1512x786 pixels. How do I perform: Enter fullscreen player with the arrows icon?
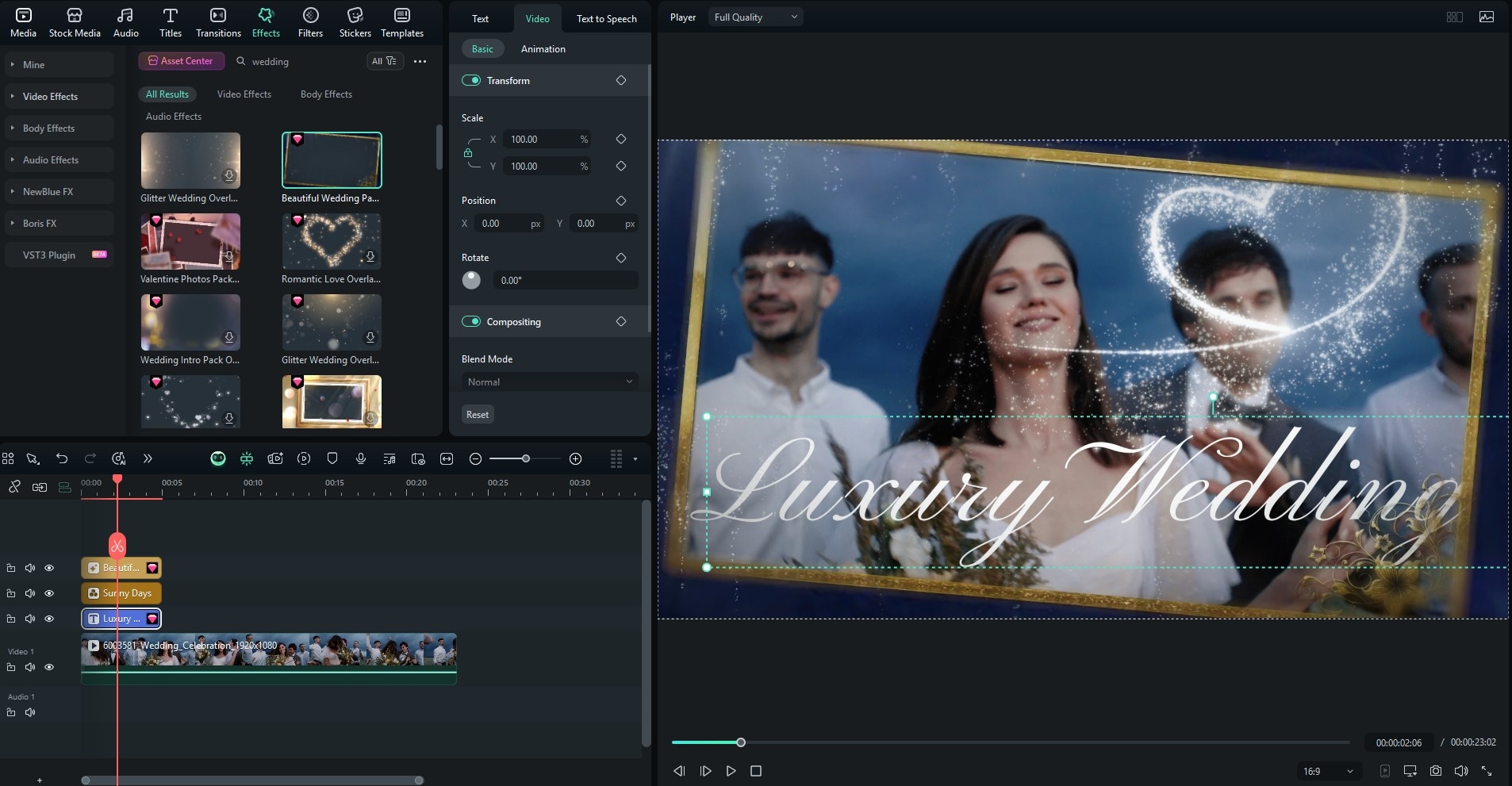1487,771
